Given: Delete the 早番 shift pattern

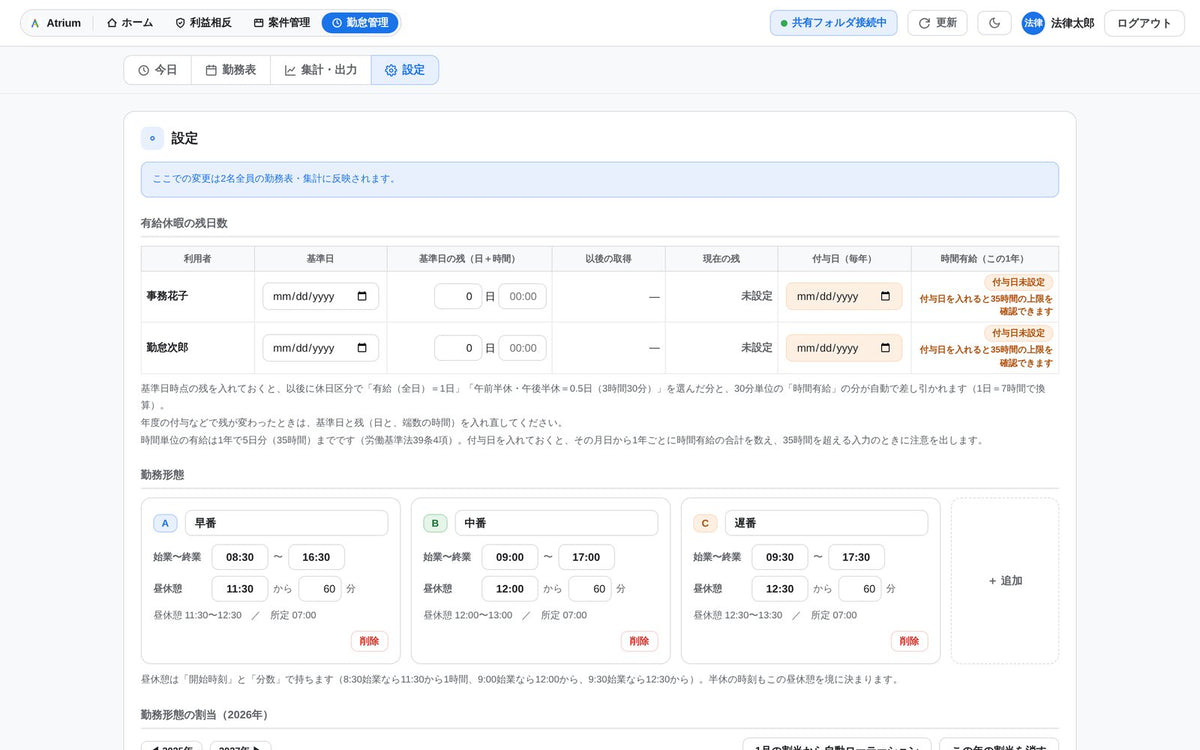Looking at the screenshot, I should point(369,641).
